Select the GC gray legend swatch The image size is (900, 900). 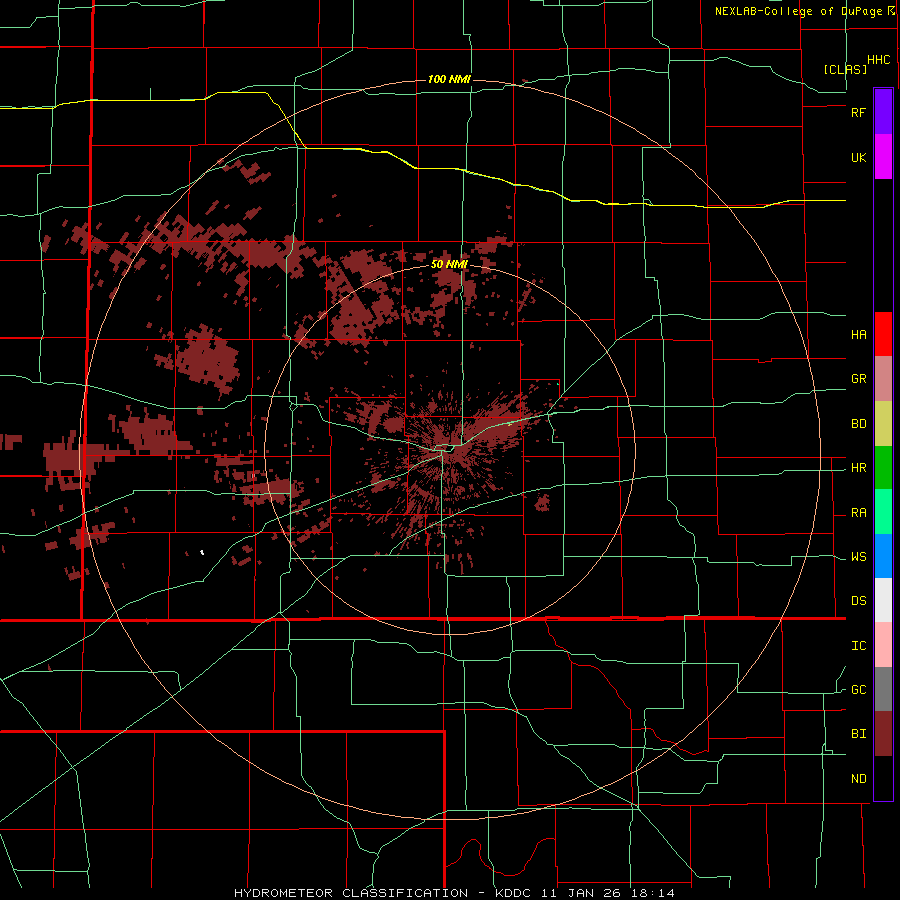(x=883, y=689)
